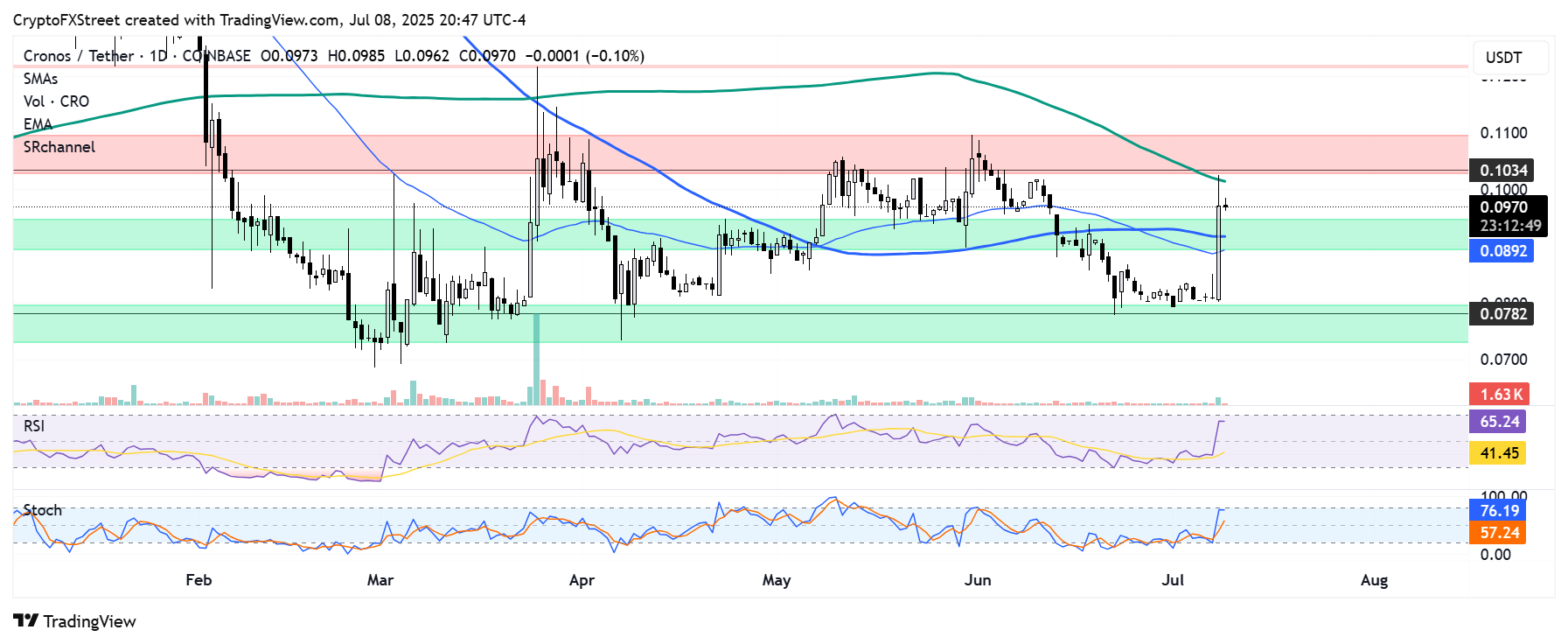
Task: Click the TradingView logo at bottom left
Action: coord(75,621)
